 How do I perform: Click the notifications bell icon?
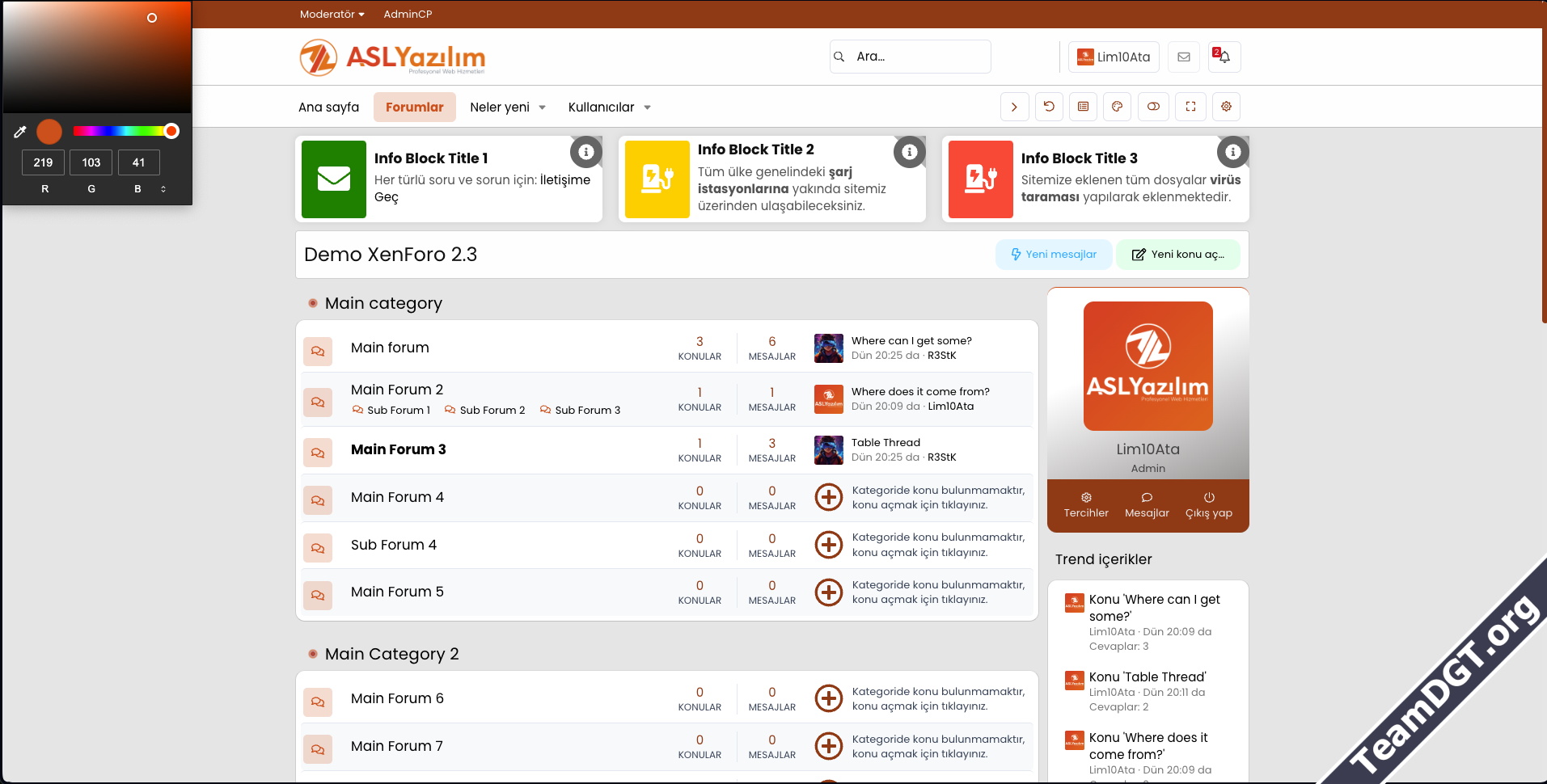tap(1224, 57)
